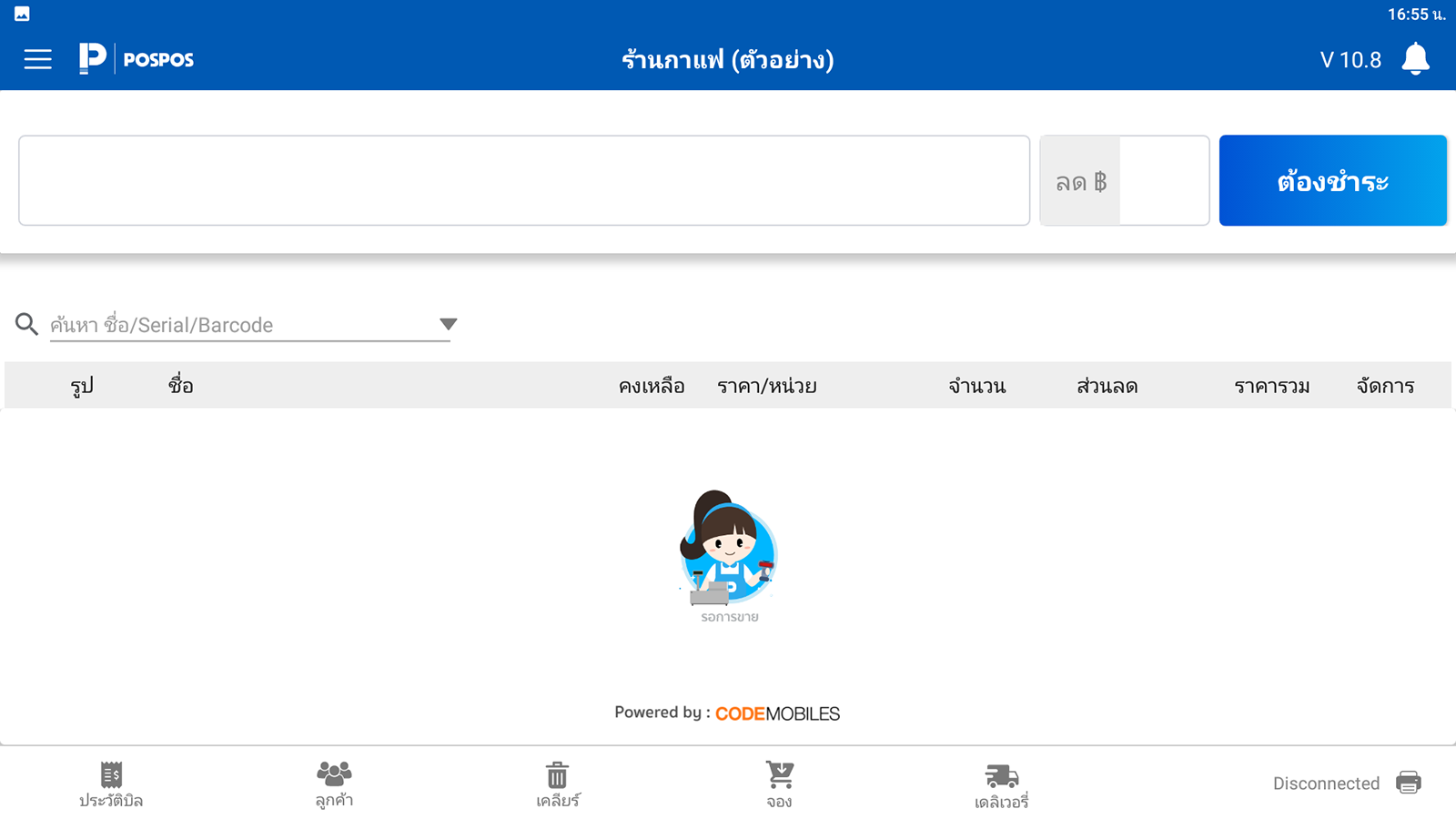Toggle the ลด ฿ discount unit label

1080,181
